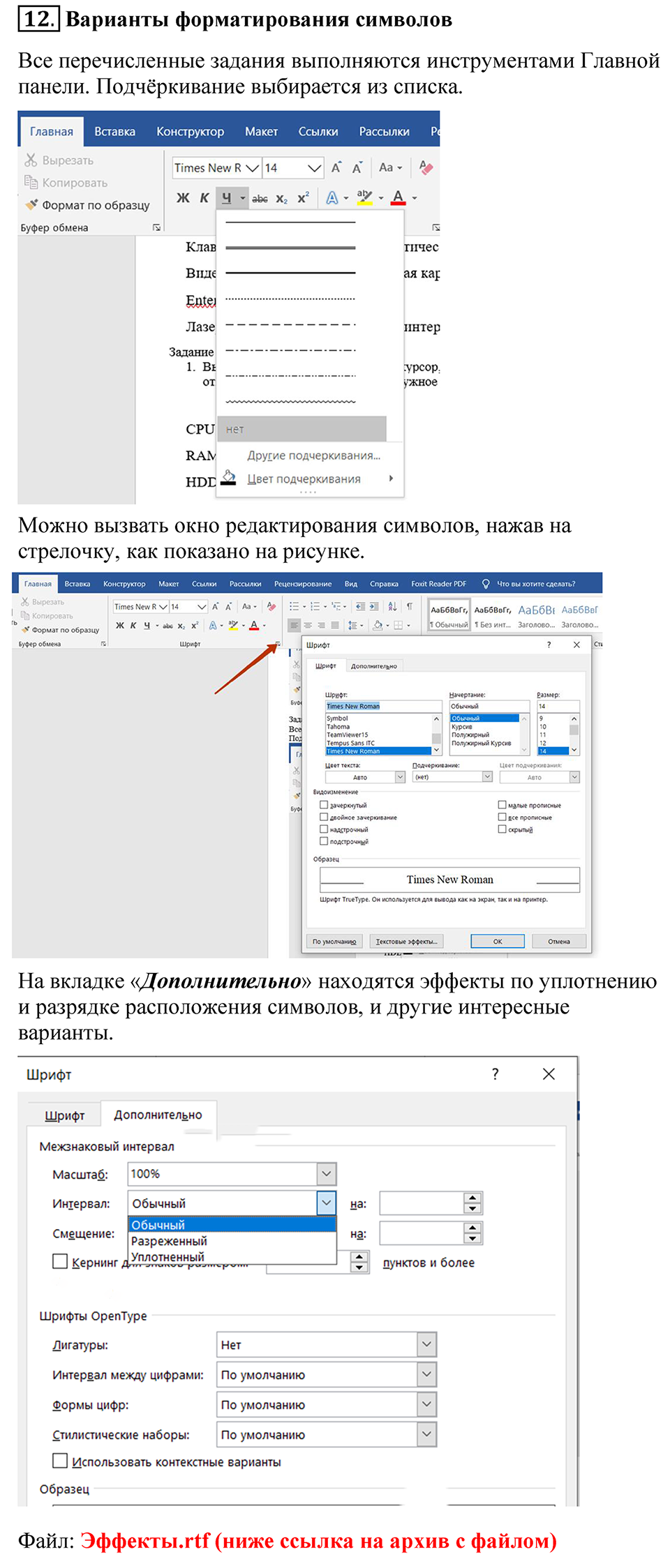Click up arrow of 'Интервал' на spinner

[x=472, y=1198]
